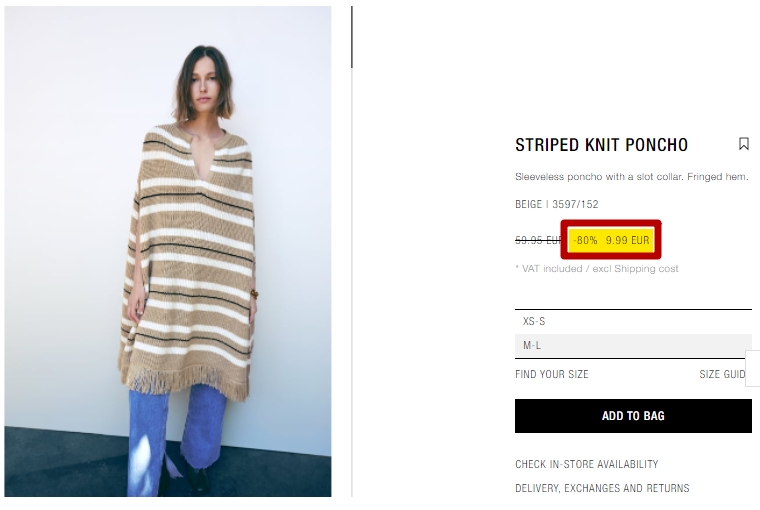Viewport: 760px width, 510px height.
Task: Click the 3597/152 reference number
Action: tap(575, 204)
